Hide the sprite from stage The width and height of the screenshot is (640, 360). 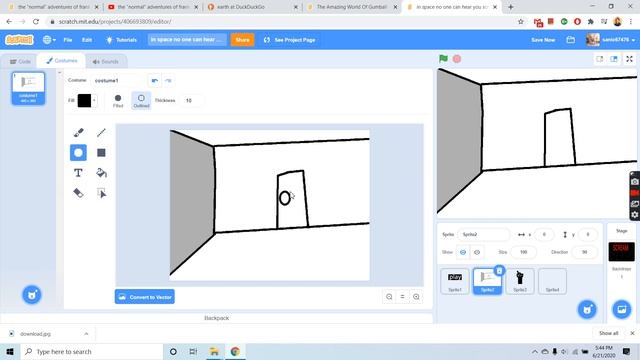[477, 252]
